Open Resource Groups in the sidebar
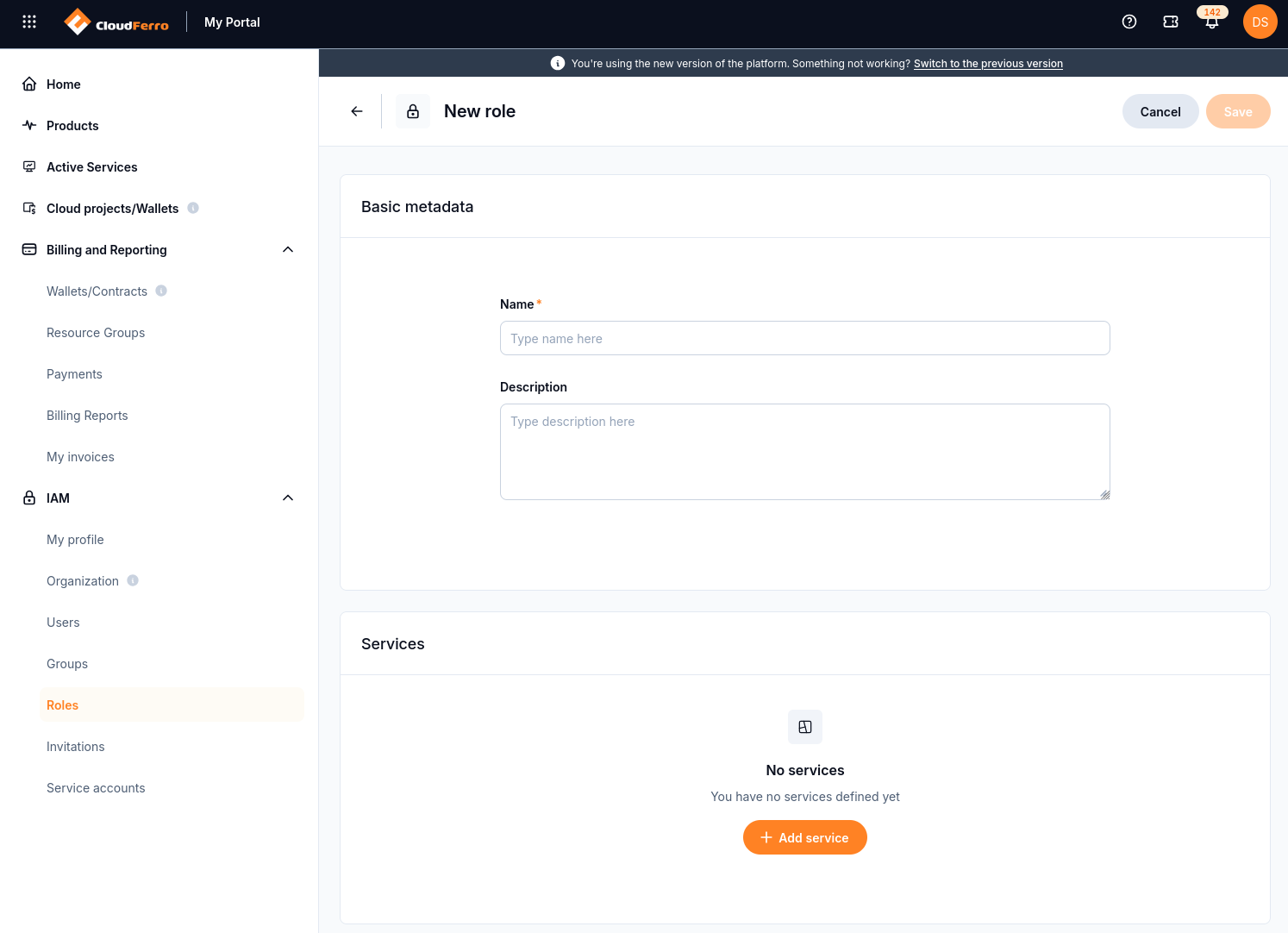This screenshot has width=1288, height=933. coord(96,333)
